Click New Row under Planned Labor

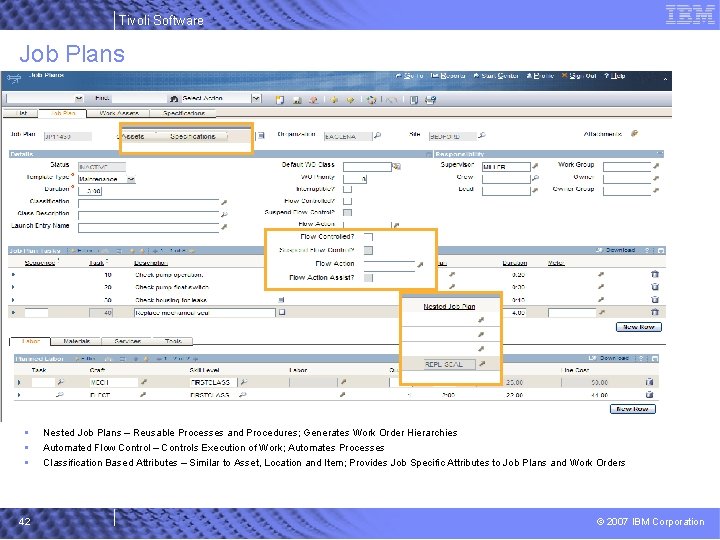pyautogui.click(x=632, y=409)
